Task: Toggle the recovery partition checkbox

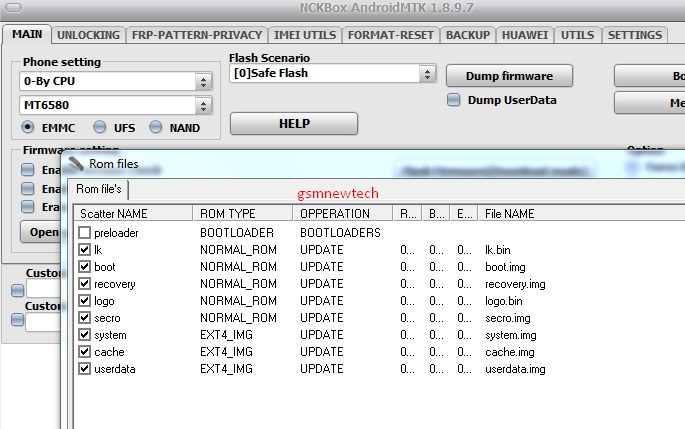Action: tap(84, 284)
